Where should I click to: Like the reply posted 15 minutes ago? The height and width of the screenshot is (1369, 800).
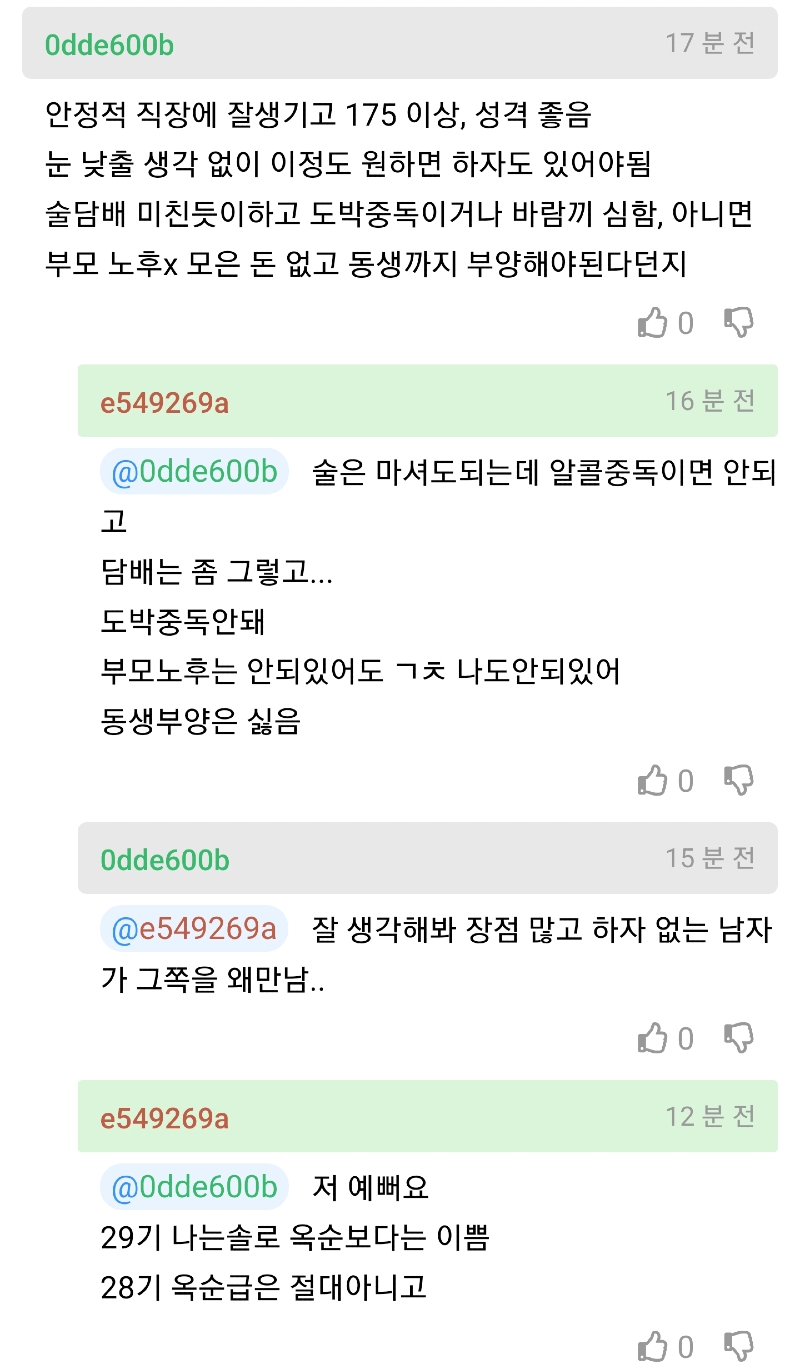click(652, 1038)
